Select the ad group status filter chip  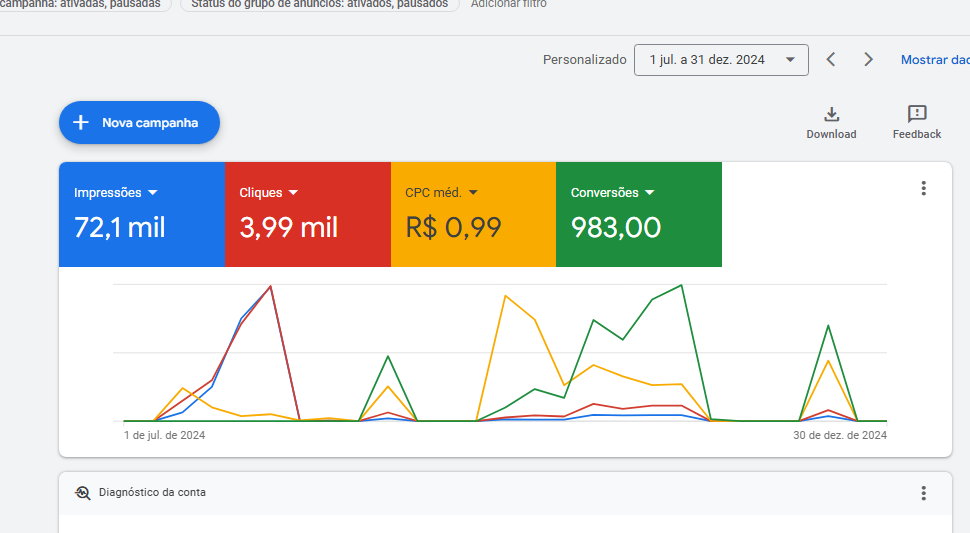click(319, 4)
